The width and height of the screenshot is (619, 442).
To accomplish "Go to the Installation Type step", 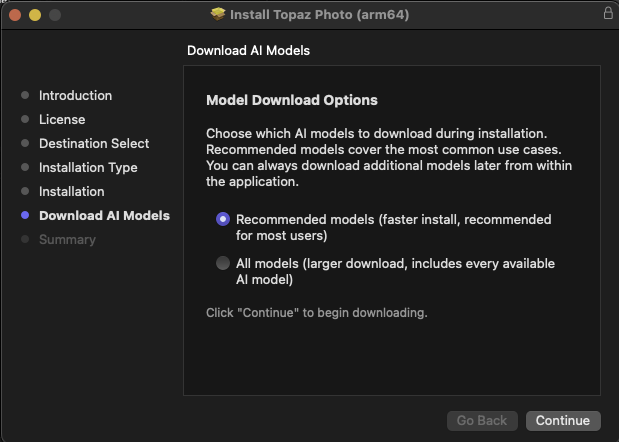I will (x=88, y=168).
